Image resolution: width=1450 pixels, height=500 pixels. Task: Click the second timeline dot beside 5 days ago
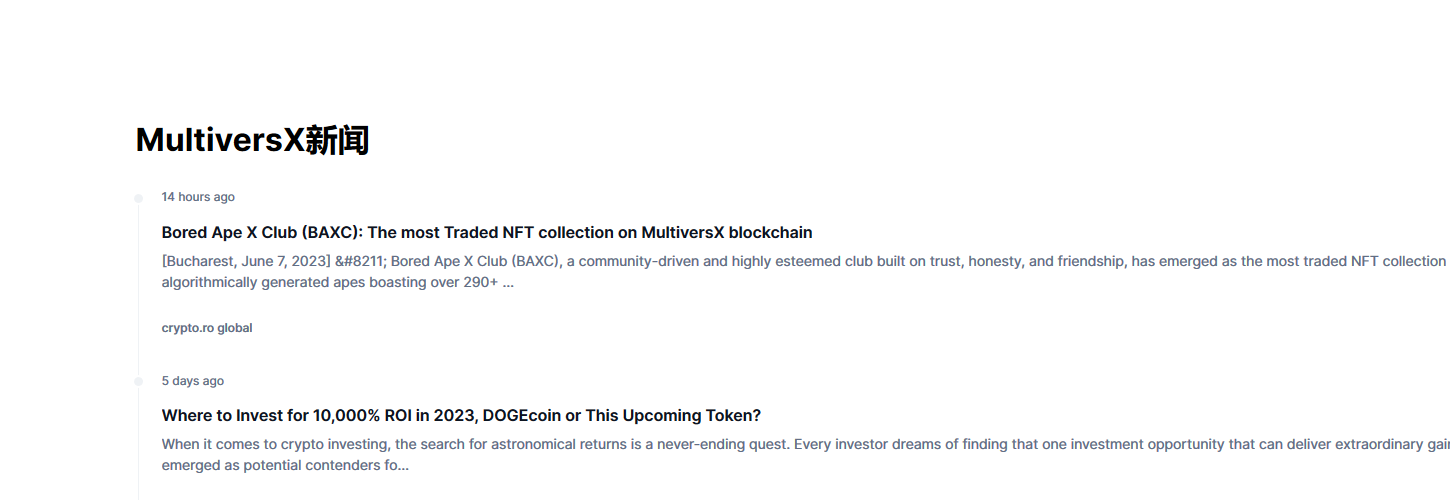pos(139,381)
